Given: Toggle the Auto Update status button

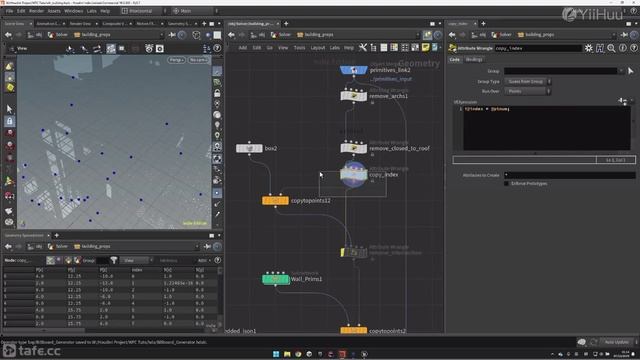Looking at the screenshot, I should click(616, 342).
